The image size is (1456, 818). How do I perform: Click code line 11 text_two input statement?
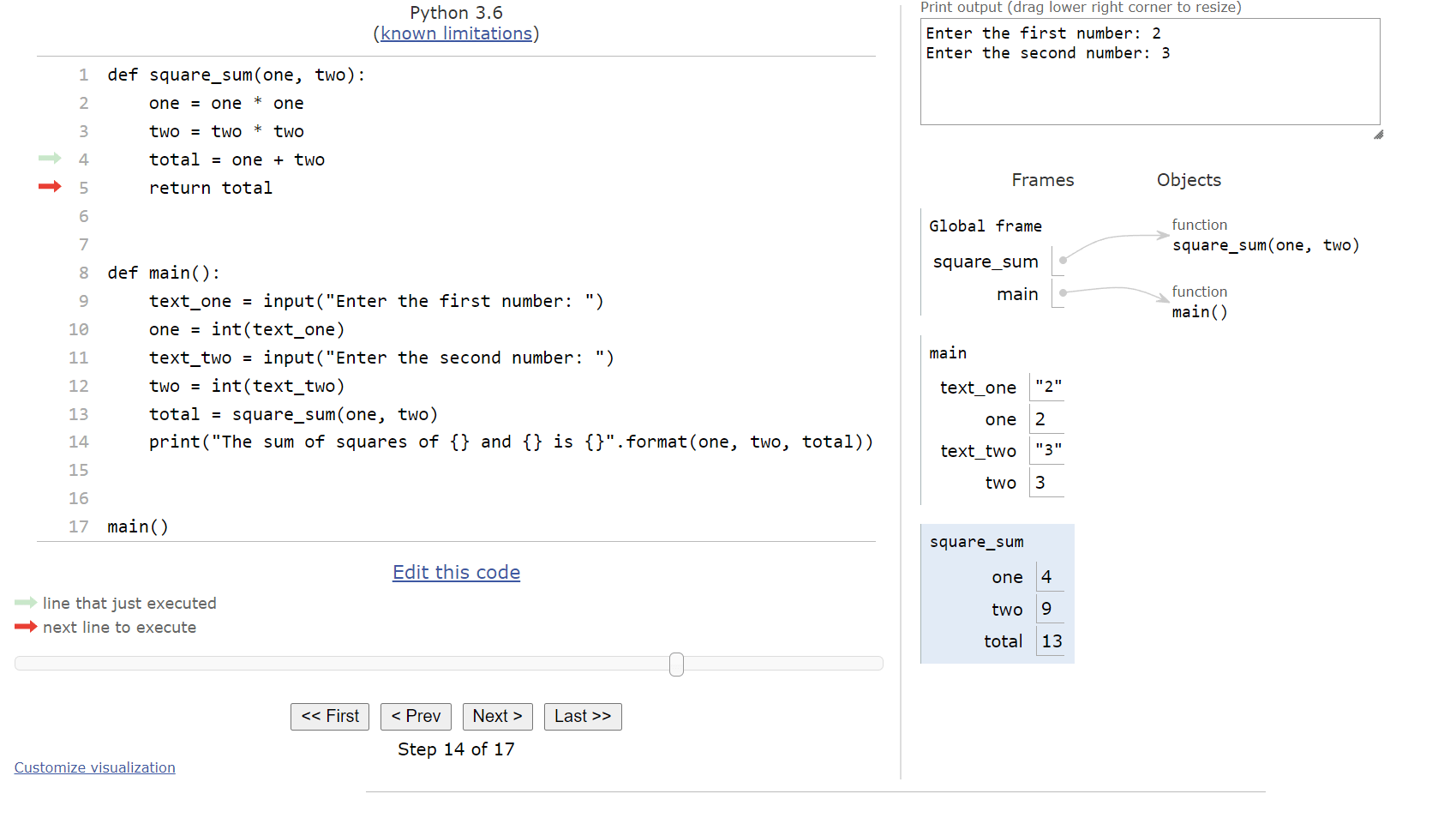point(381,358)
